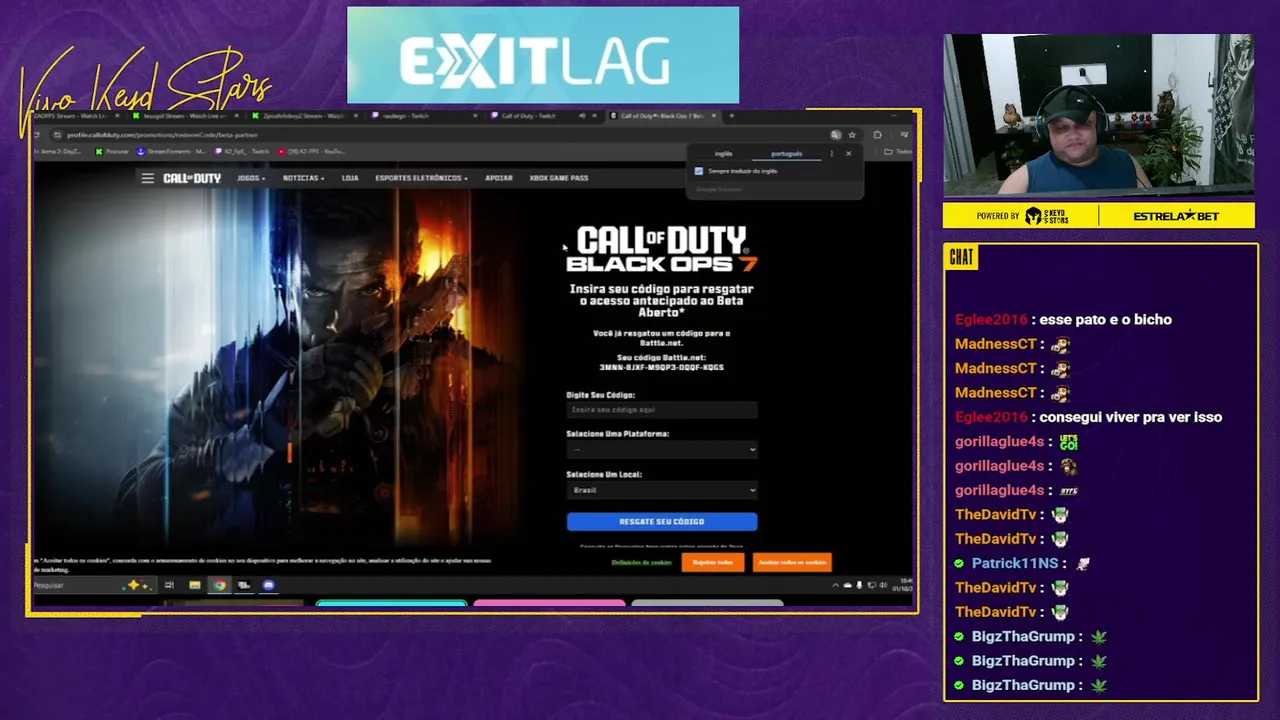Open the Call of Duty hamburger menu

[147, 178]
